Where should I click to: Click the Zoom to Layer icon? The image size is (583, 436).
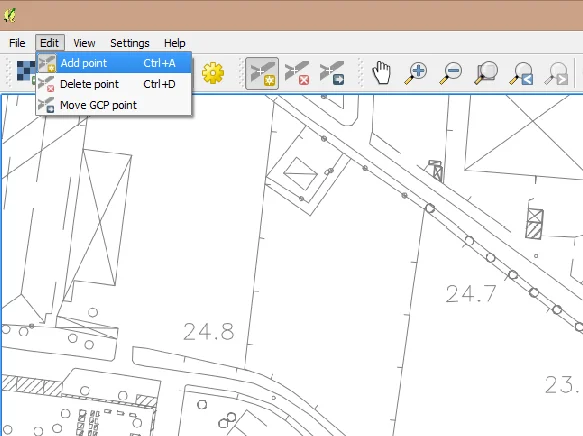coord(486,73)
